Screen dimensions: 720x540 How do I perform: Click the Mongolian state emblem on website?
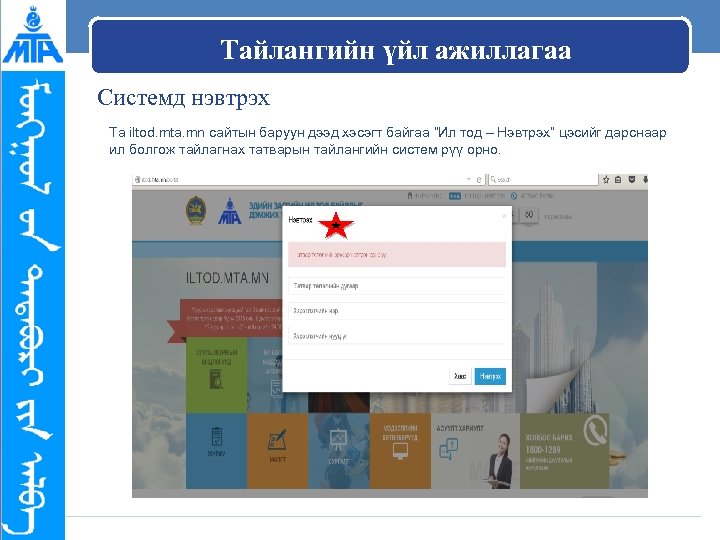(196, 210)
